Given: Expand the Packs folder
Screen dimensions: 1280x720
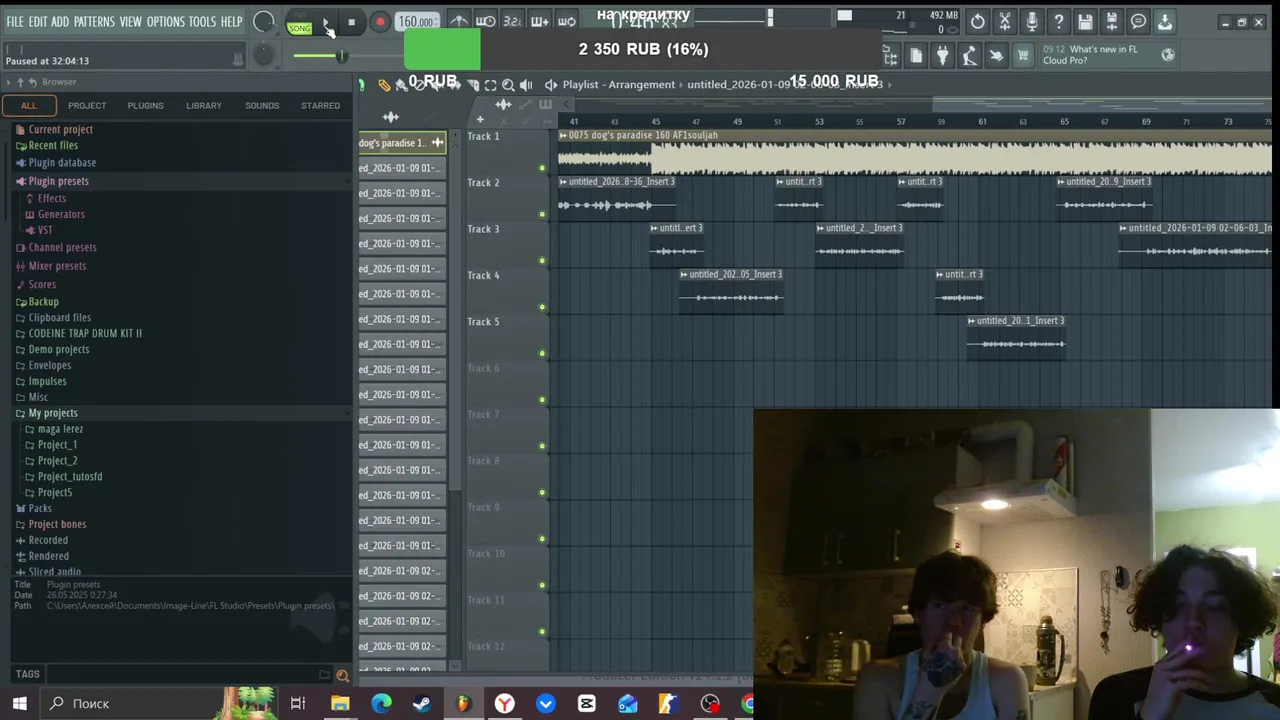Looking at the screenshot, I should 40,508.
